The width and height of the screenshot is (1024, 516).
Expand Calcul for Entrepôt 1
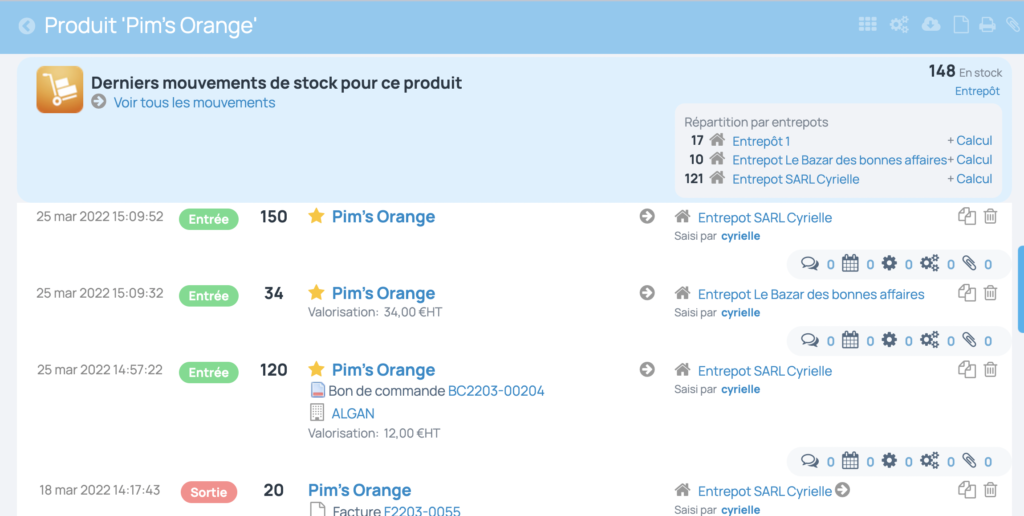[x=970, y=140]
